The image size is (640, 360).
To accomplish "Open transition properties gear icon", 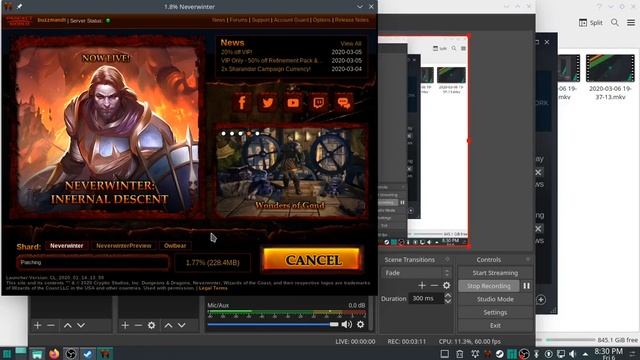I will (447, 285).
